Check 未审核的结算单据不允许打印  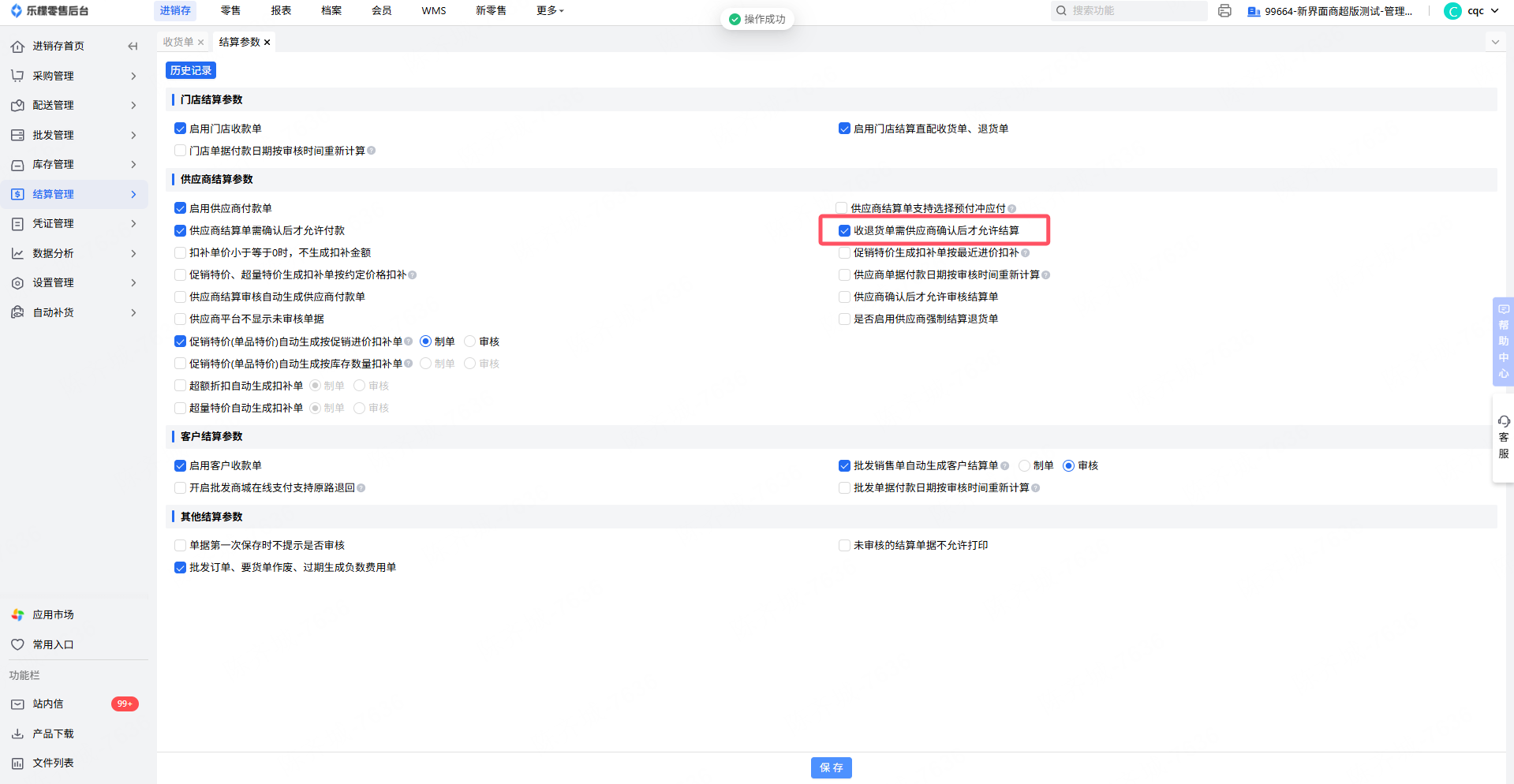click(x=844, y=545)
